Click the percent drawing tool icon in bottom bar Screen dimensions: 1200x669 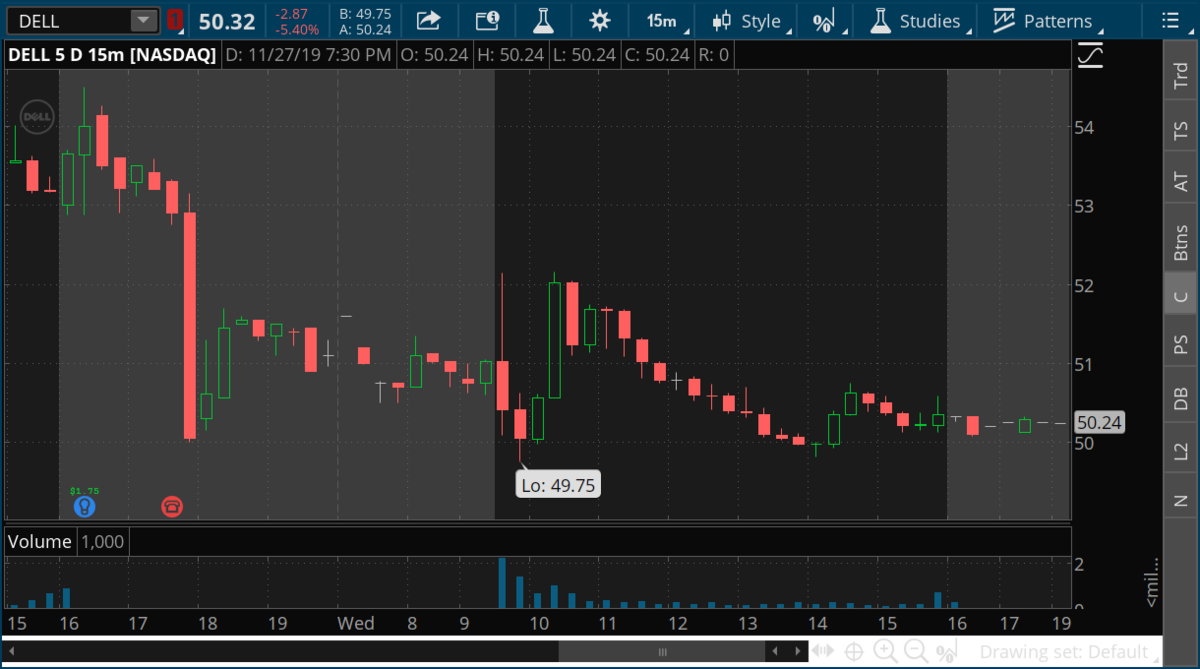point(945,652)
